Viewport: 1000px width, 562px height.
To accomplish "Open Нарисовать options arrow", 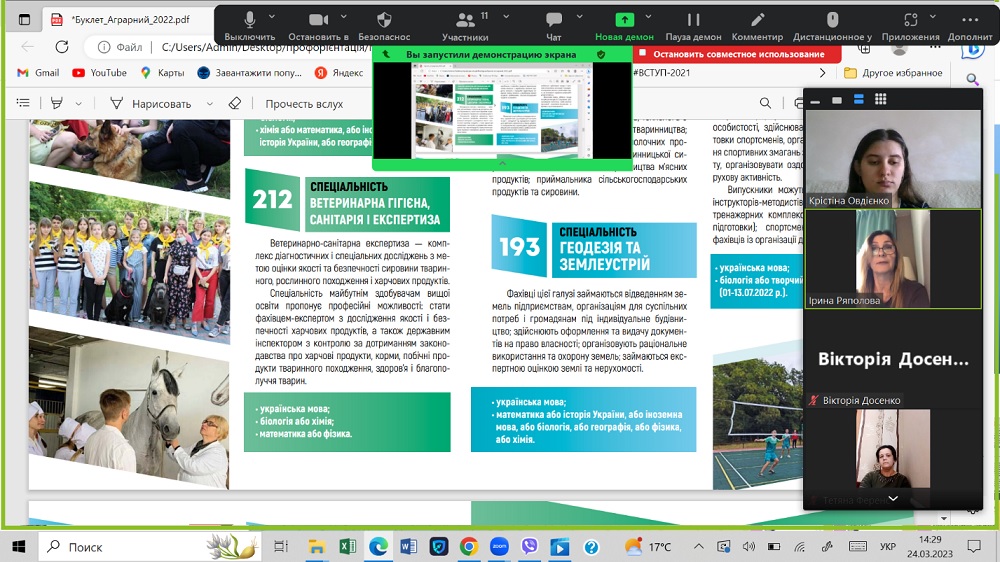I will [209, 103].
